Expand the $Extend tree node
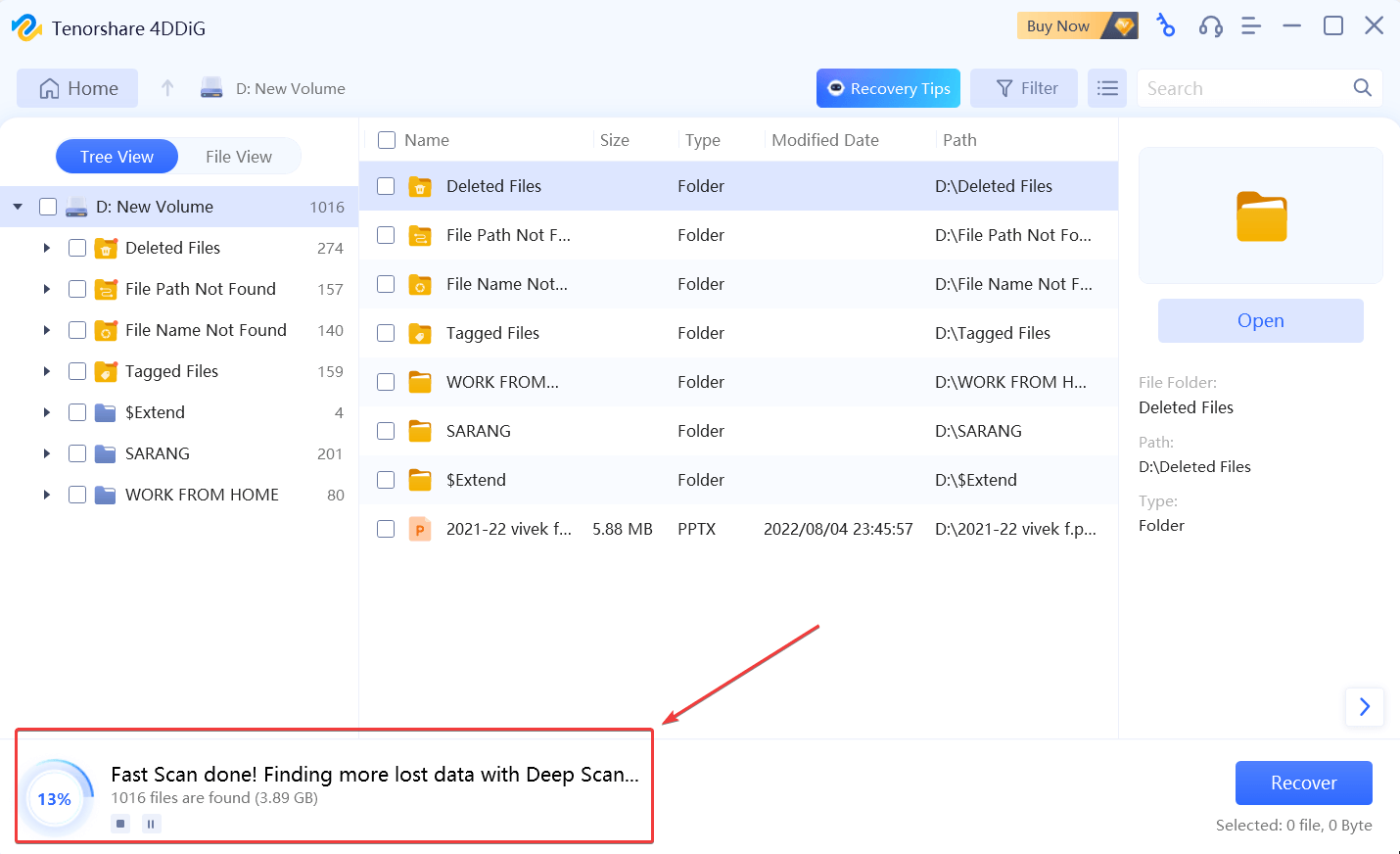The width and height of the screenshot is (1400, 854). point(46,412)
